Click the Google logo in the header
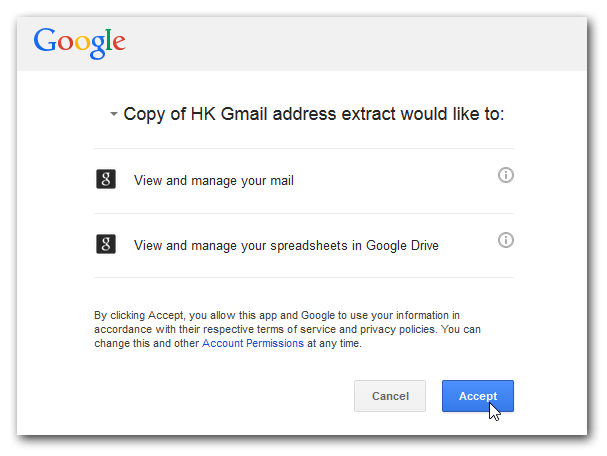 click(79, 43)
